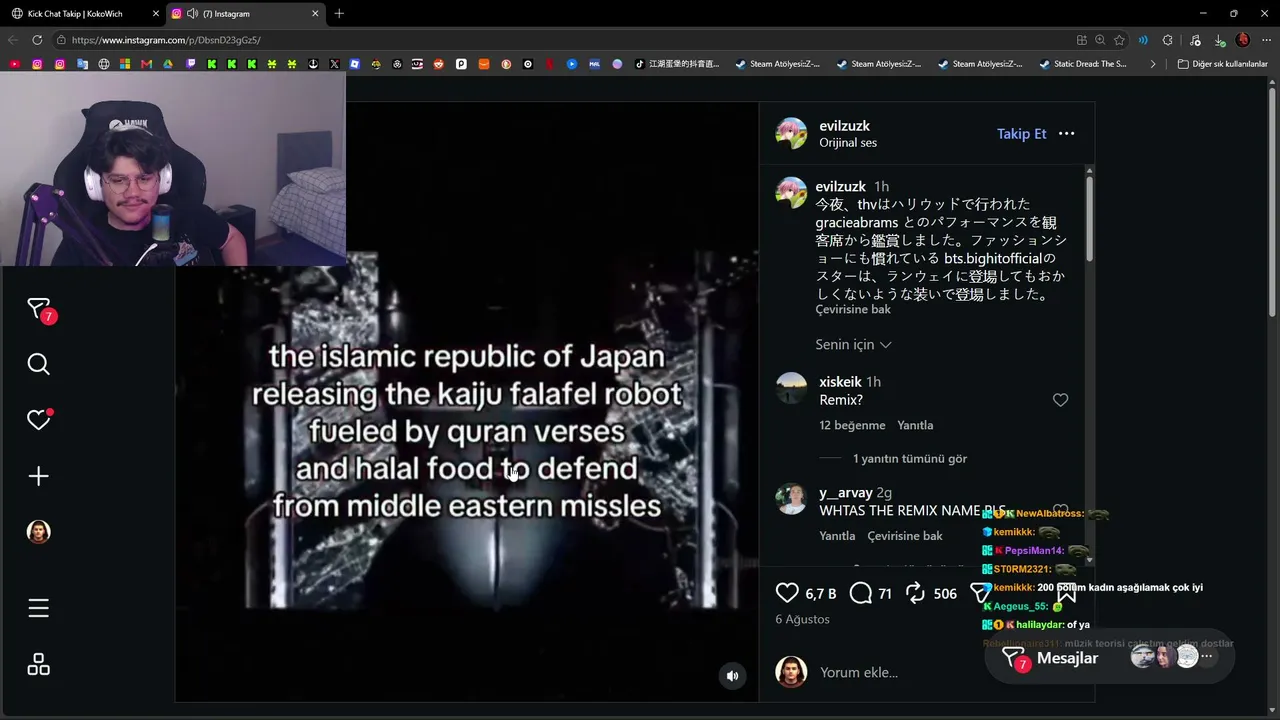
Task: Show more bookmarks with overflow chevron
Action: click(x=1153, y=64)
